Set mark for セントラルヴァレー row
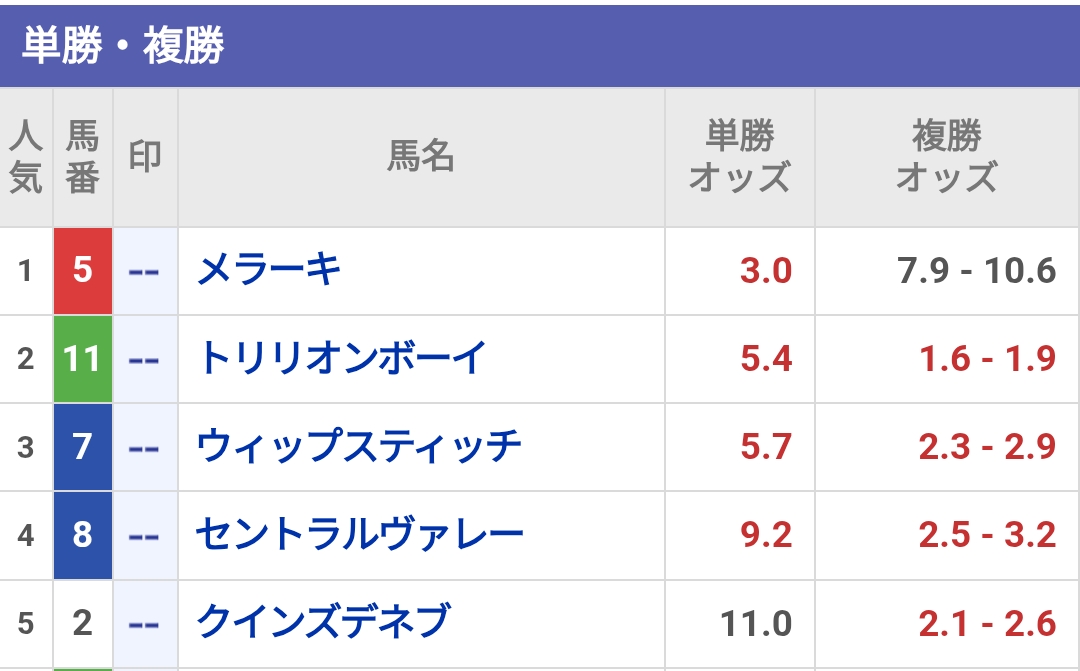Viewport: 1080px width, 671px height. tap(145, 535)
